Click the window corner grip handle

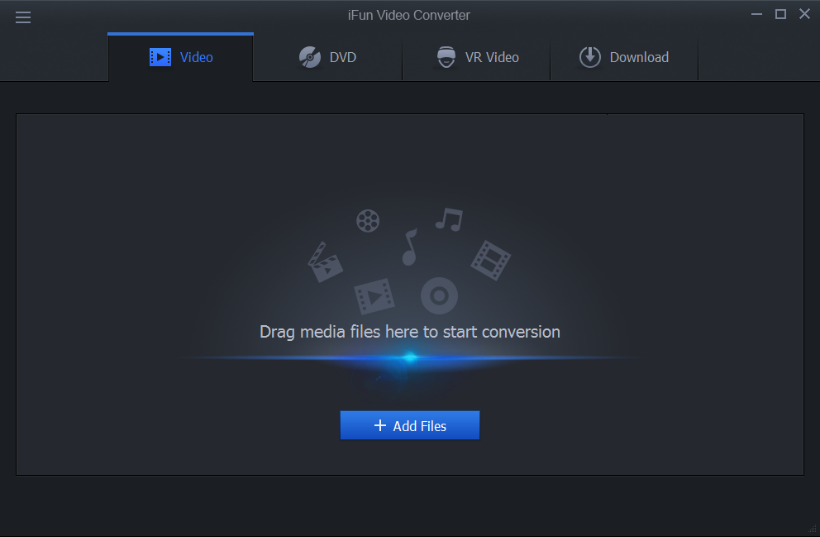(812, 529)
